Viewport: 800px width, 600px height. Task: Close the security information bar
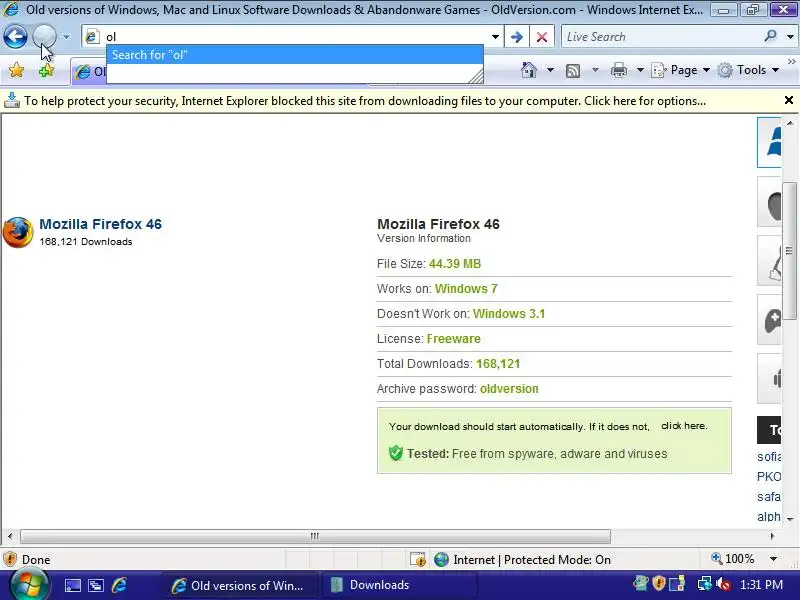(788, 100)
